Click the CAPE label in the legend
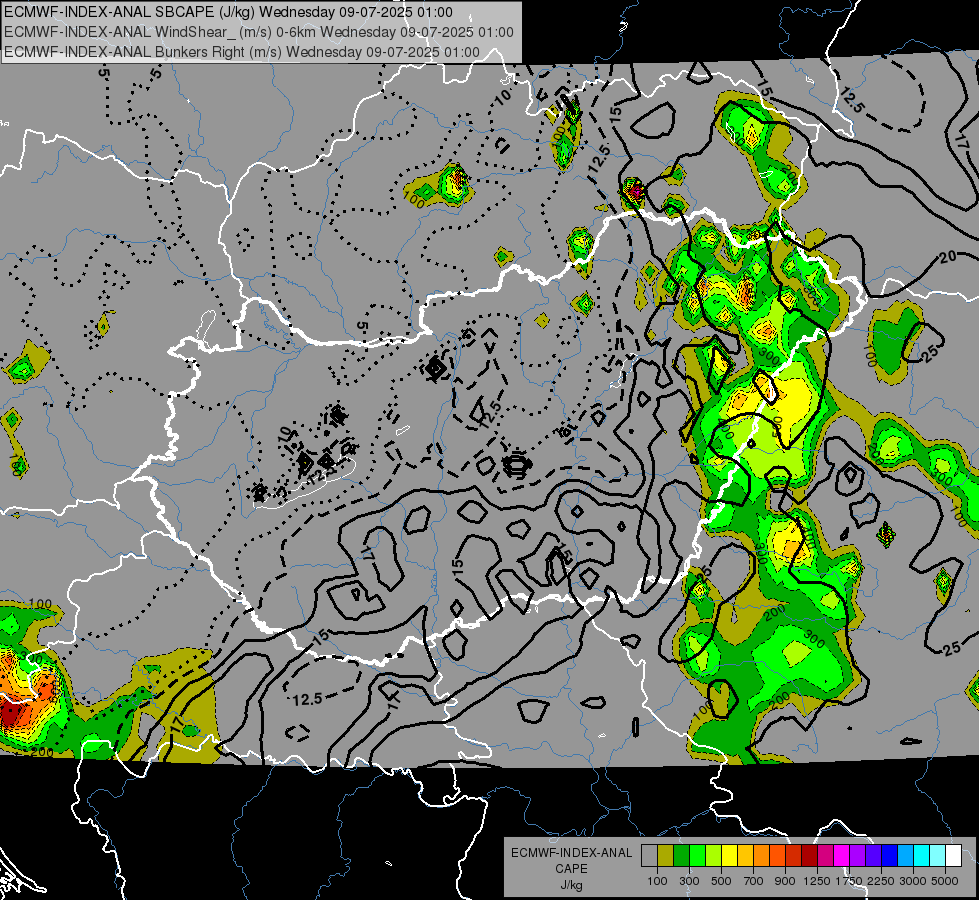979x900 pixels. tap(571, 868)
